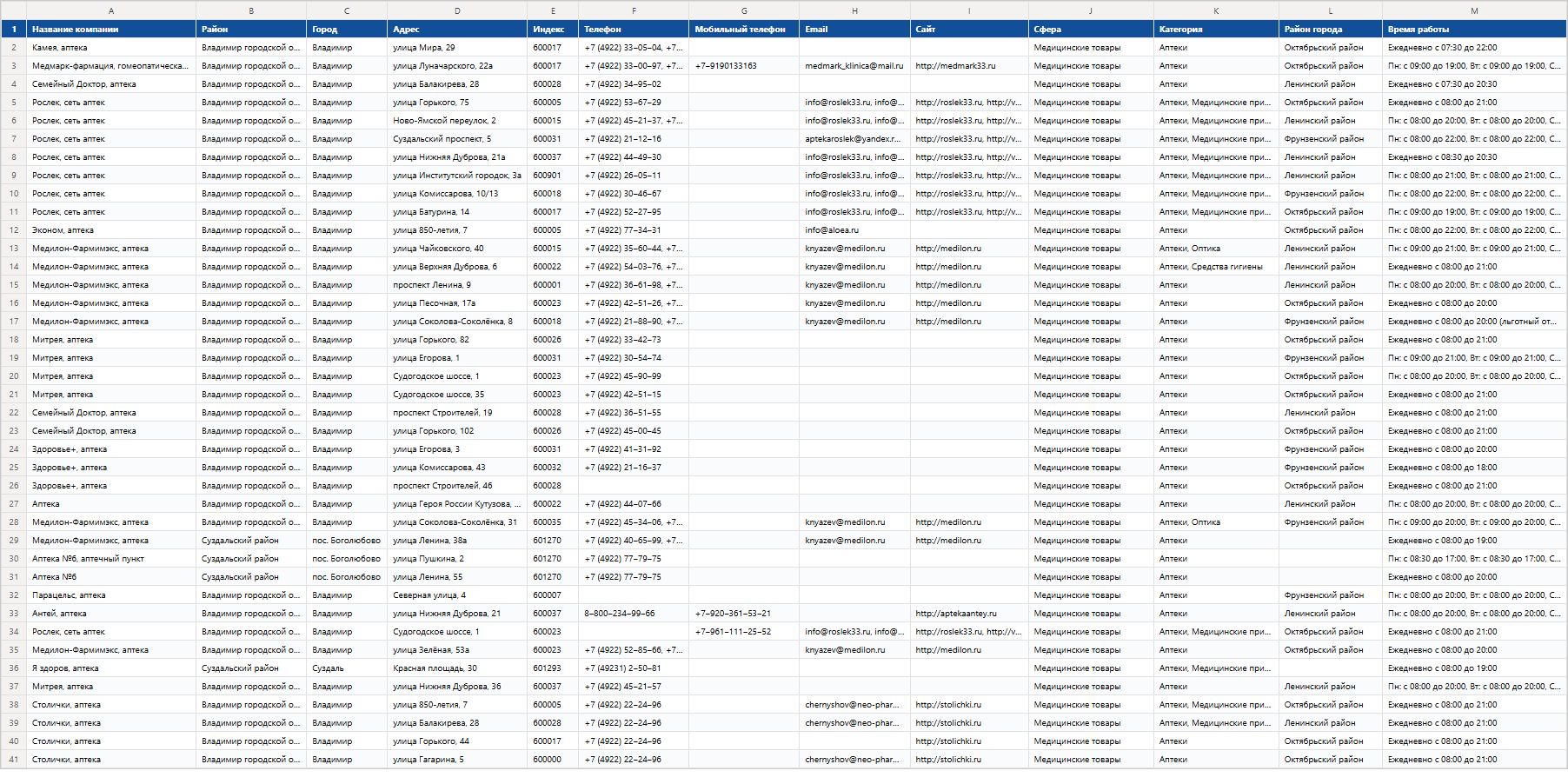Select row number 12 header
Viewport: 1568px width, 784px height.
coord(13,230)
